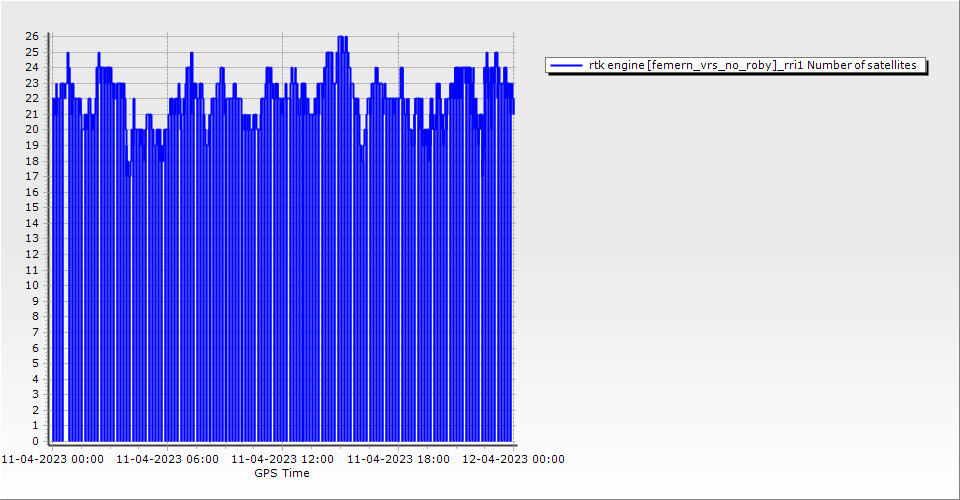
Task: Click the y-axis tick label 17
Action: coord(32,177)
